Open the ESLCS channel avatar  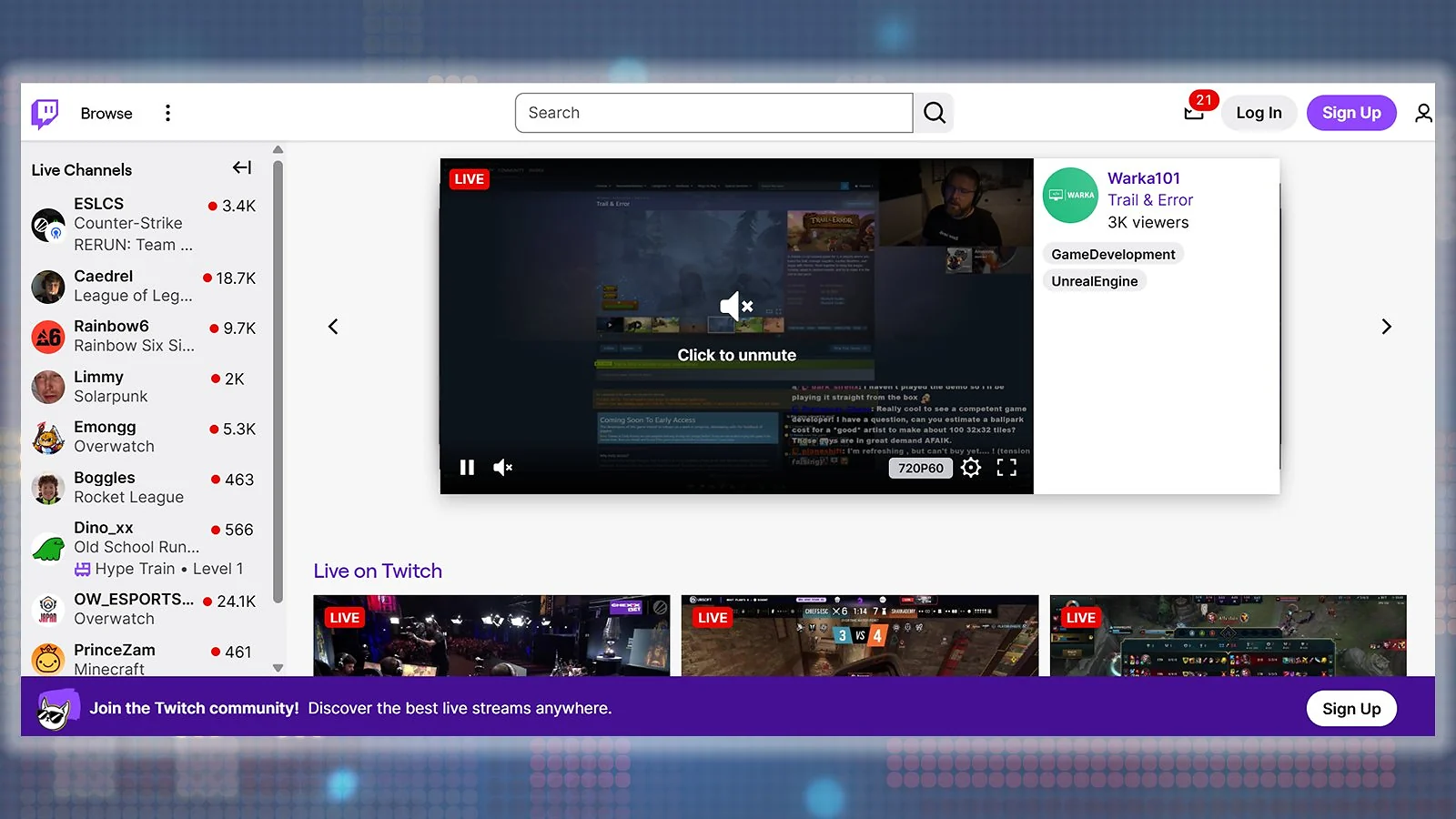point(48,225)
